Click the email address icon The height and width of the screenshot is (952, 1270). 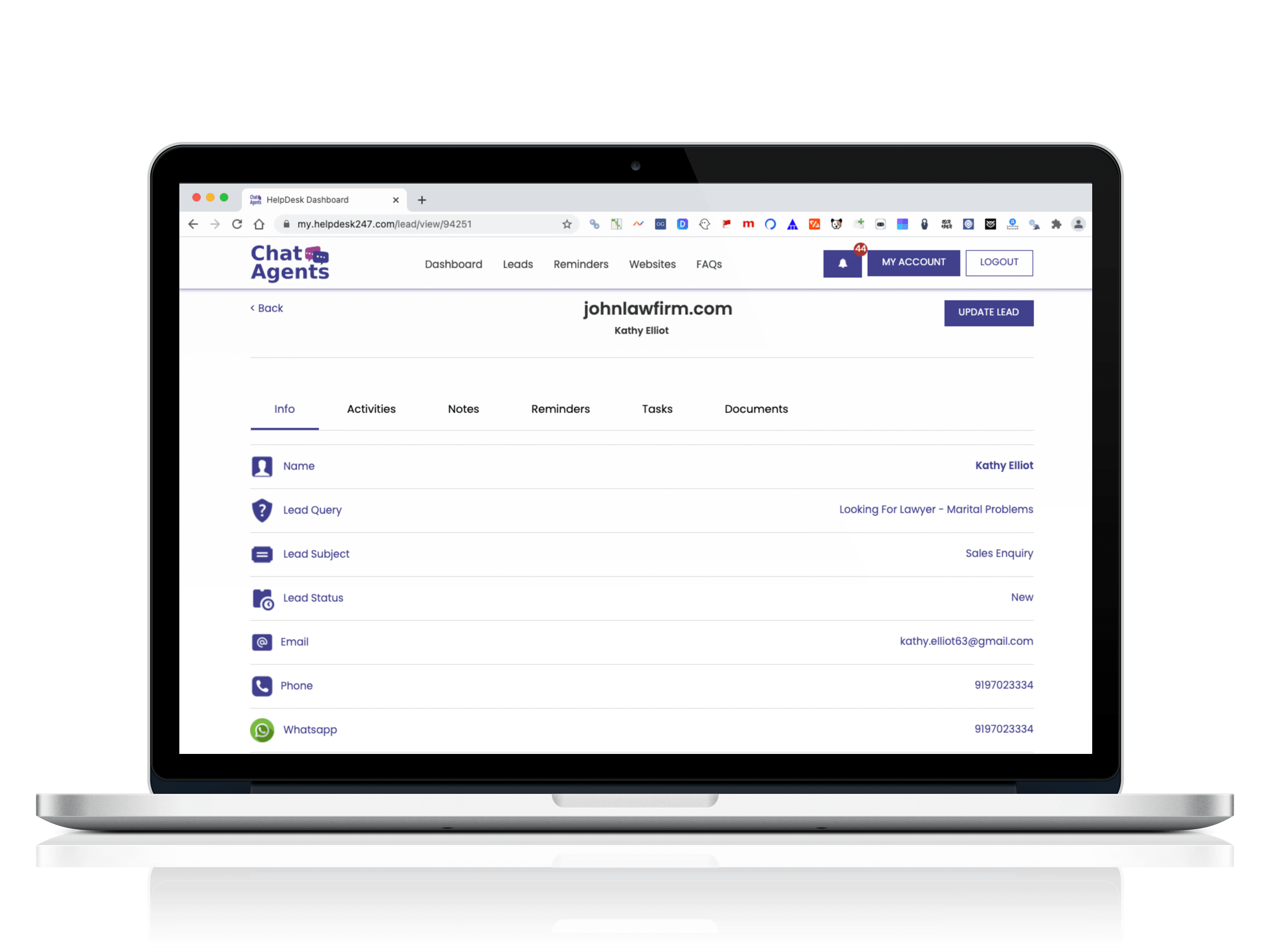(262, 641)
